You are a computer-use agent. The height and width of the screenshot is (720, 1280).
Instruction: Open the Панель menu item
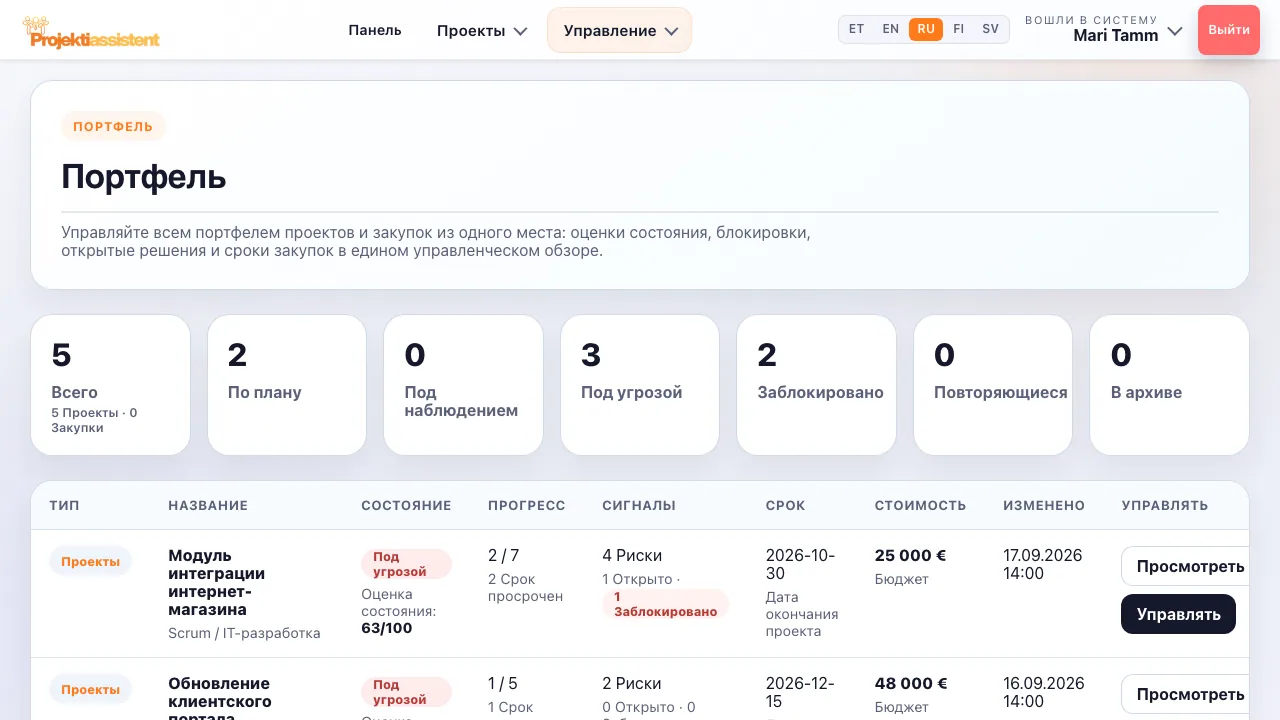pyautogui.click(x=375, y=30)
